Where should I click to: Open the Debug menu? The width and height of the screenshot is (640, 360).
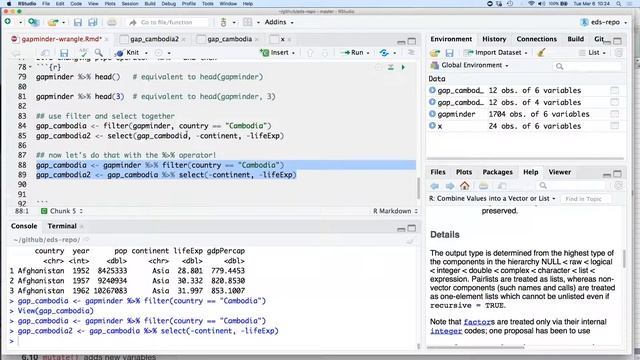[169, 4]
